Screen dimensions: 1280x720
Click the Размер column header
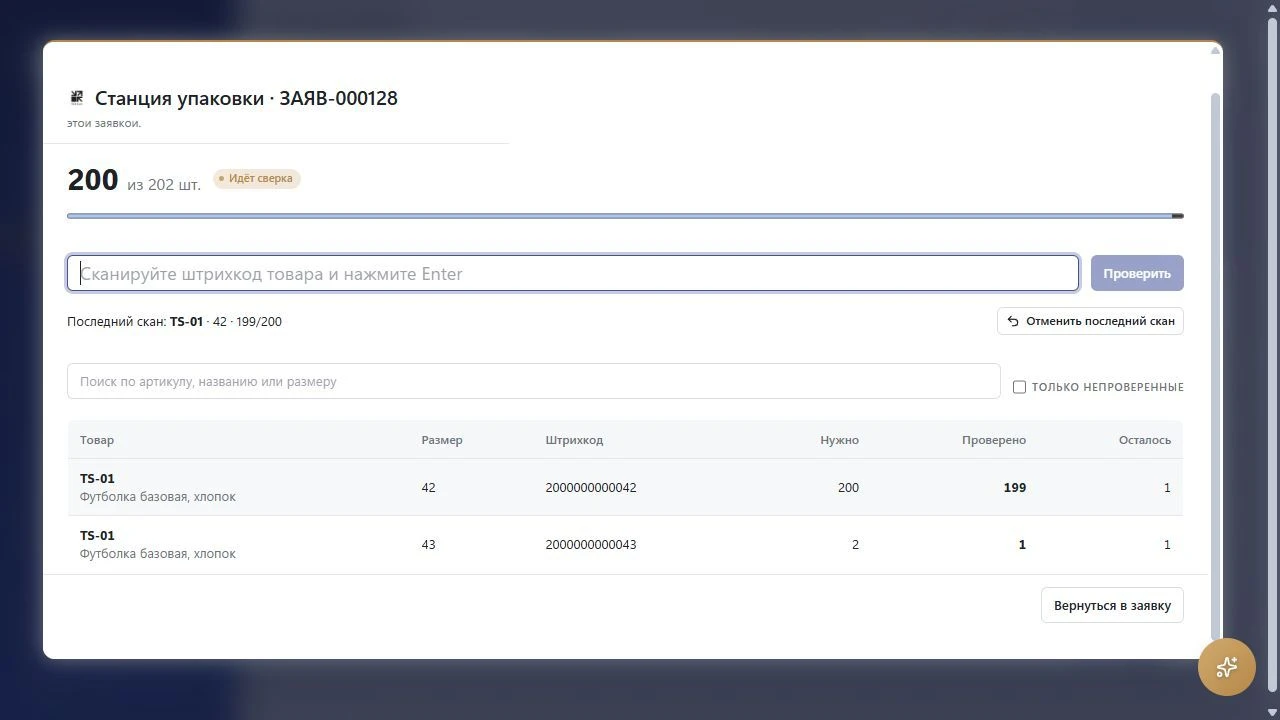point(442,440)
